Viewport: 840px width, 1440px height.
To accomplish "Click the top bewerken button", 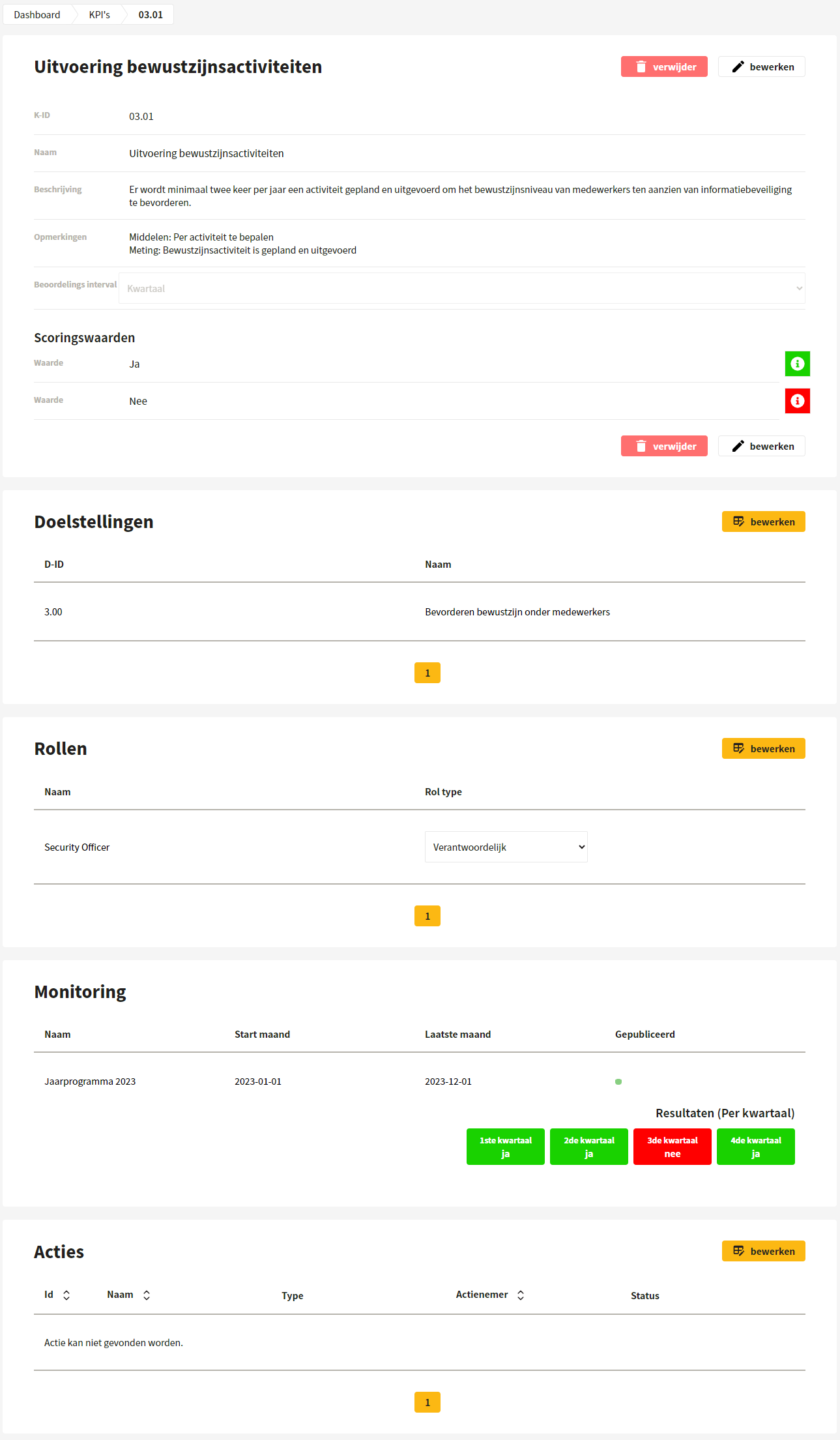I will tap(762, 66).
